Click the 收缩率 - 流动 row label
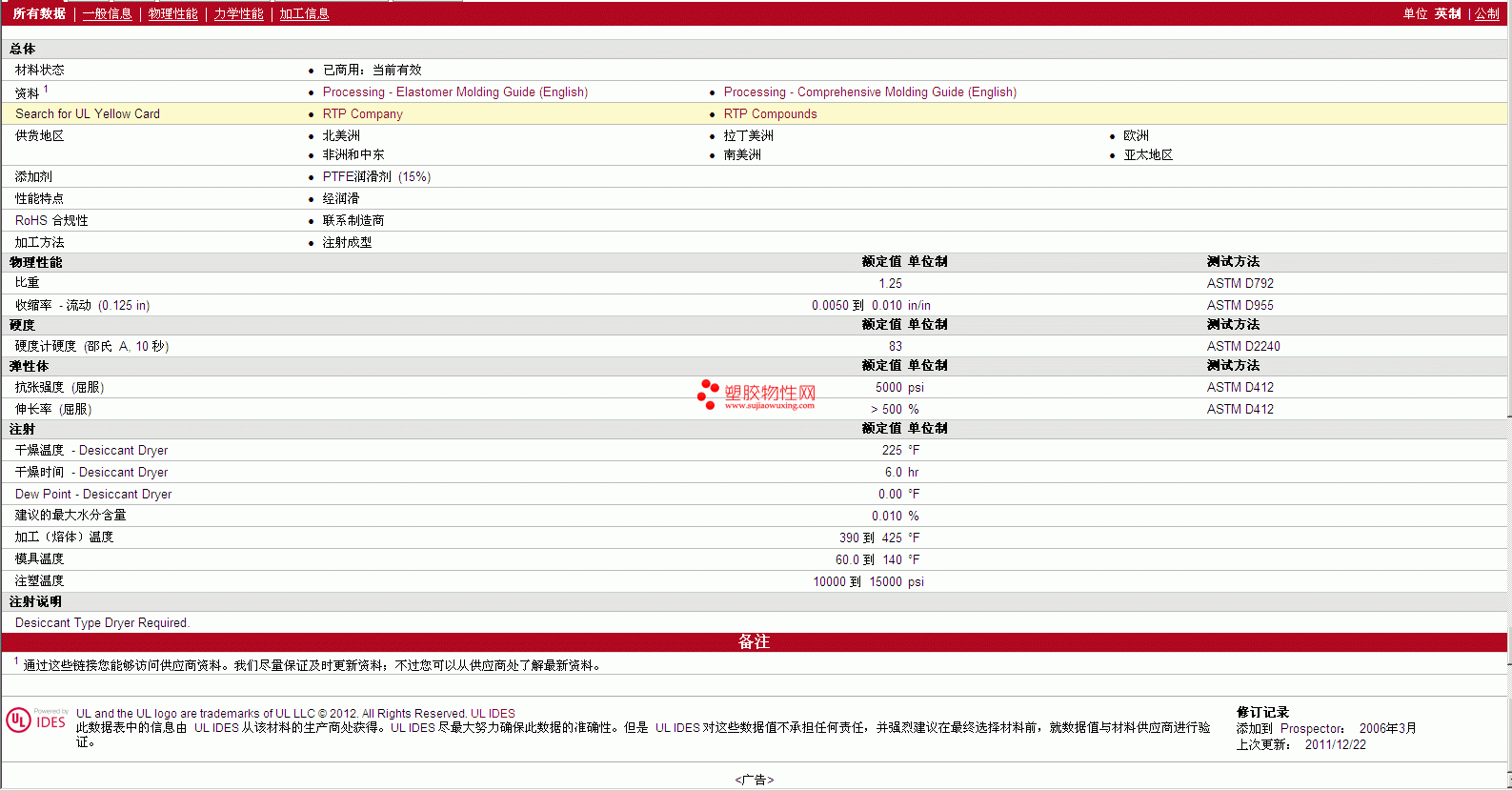 tap(83, 305)
